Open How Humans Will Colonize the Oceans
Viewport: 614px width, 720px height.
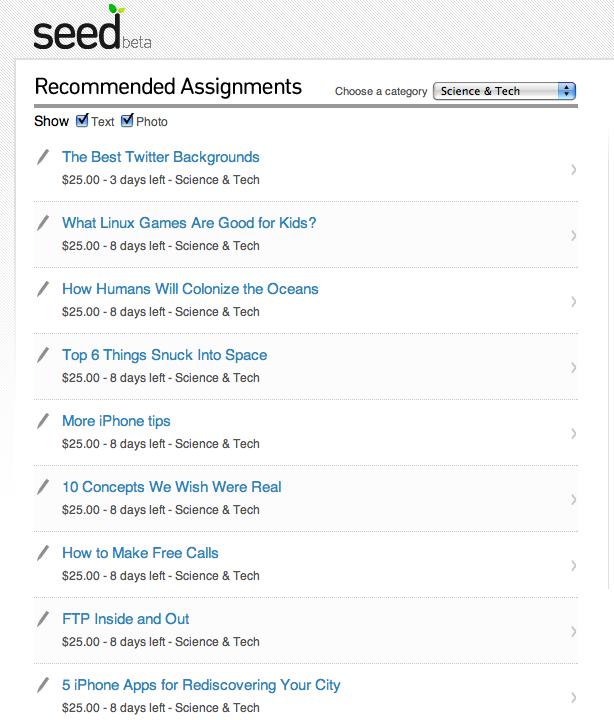pyautogui.click(x=190, y=289)
